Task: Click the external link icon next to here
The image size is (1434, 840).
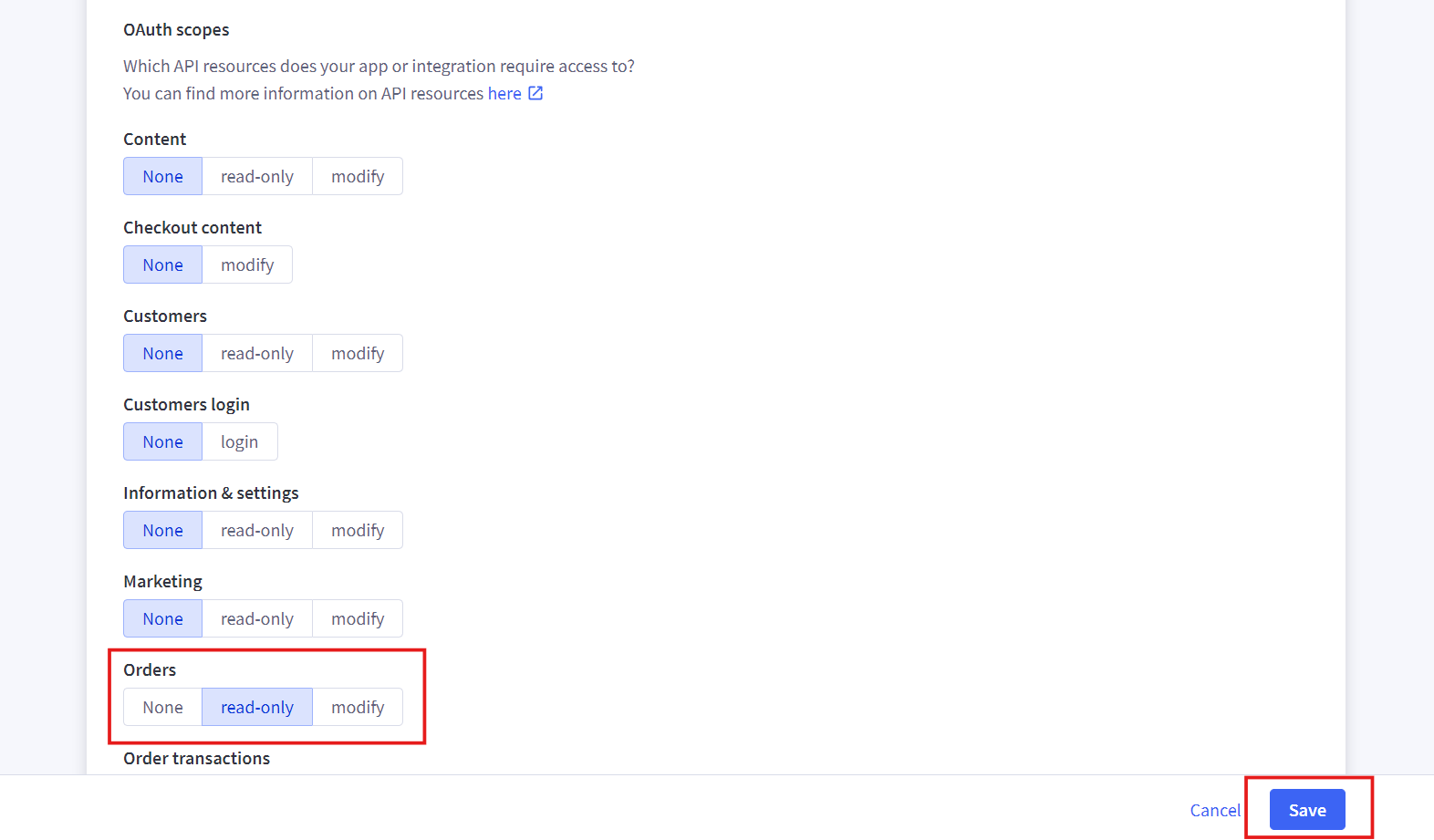Action: coord(535,93)
